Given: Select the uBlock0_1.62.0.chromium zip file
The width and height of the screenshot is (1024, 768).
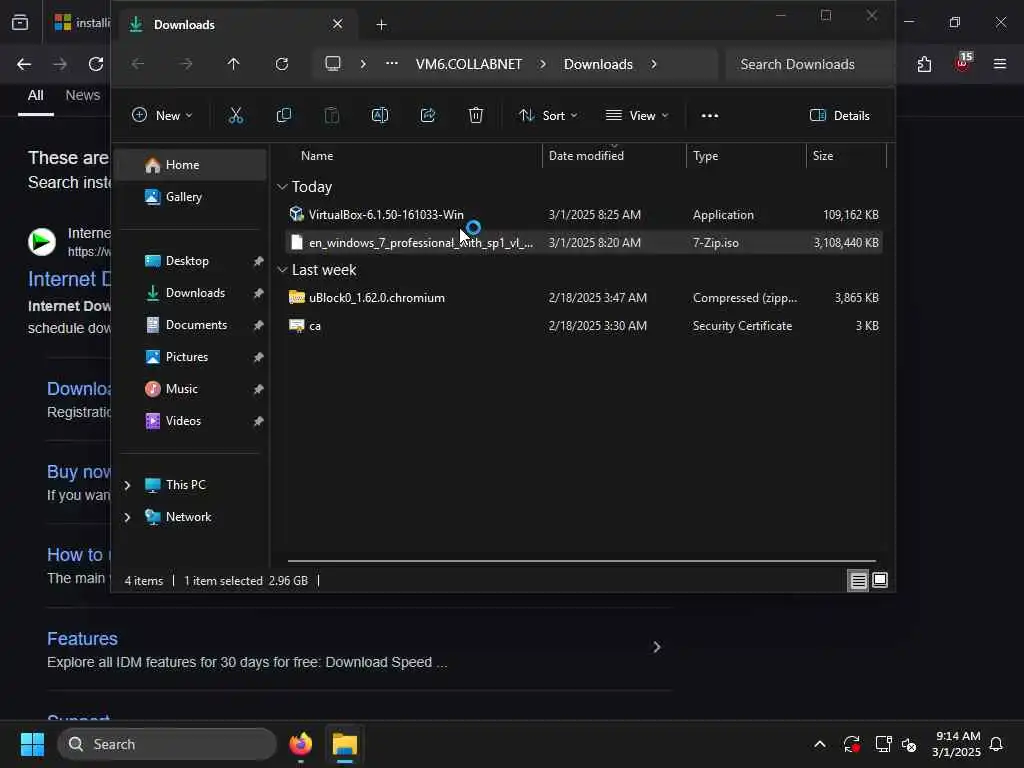Looking at the screenshot, I should coord(584,297).
